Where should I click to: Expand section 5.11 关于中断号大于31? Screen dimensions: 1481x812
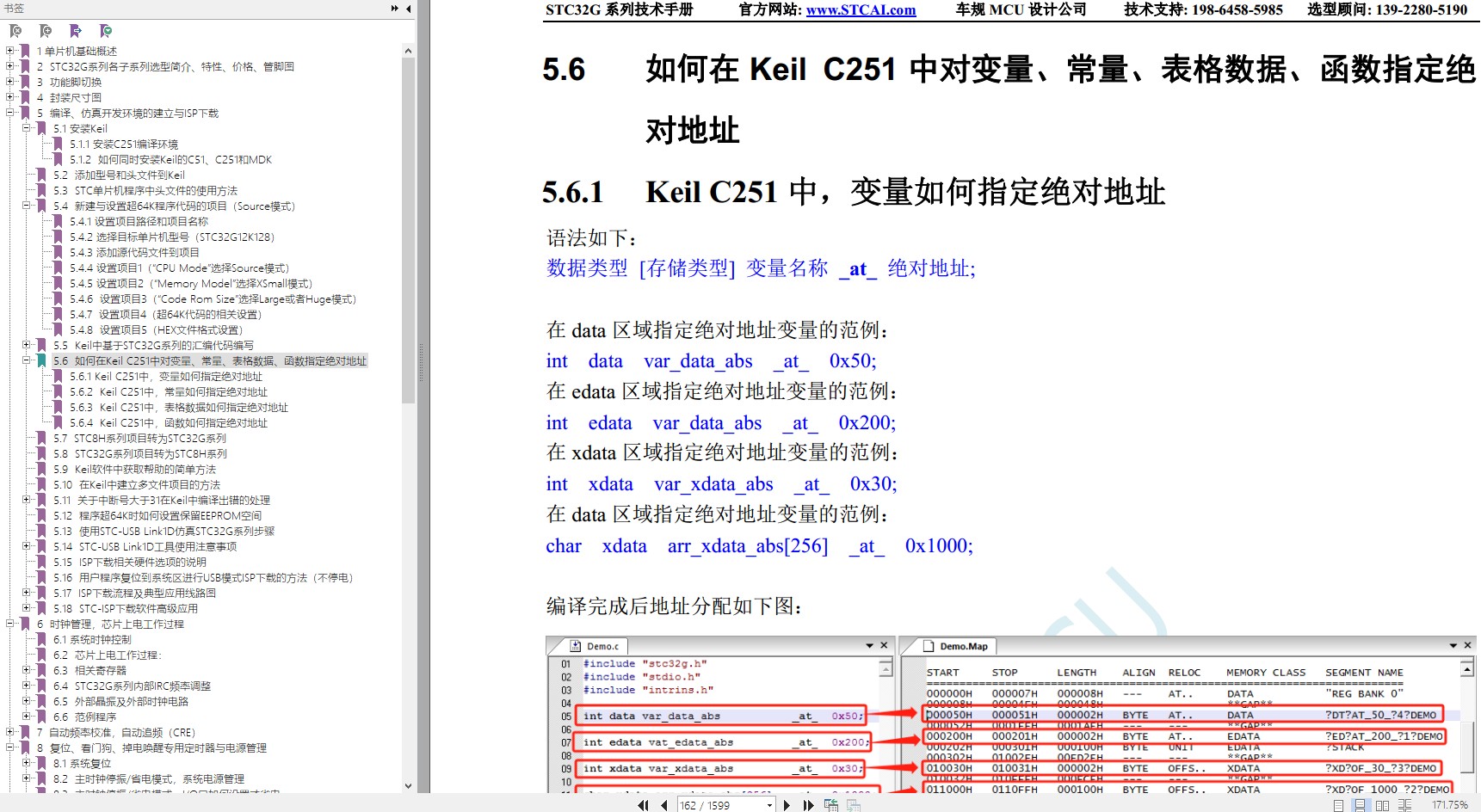(x=27, y=500)
